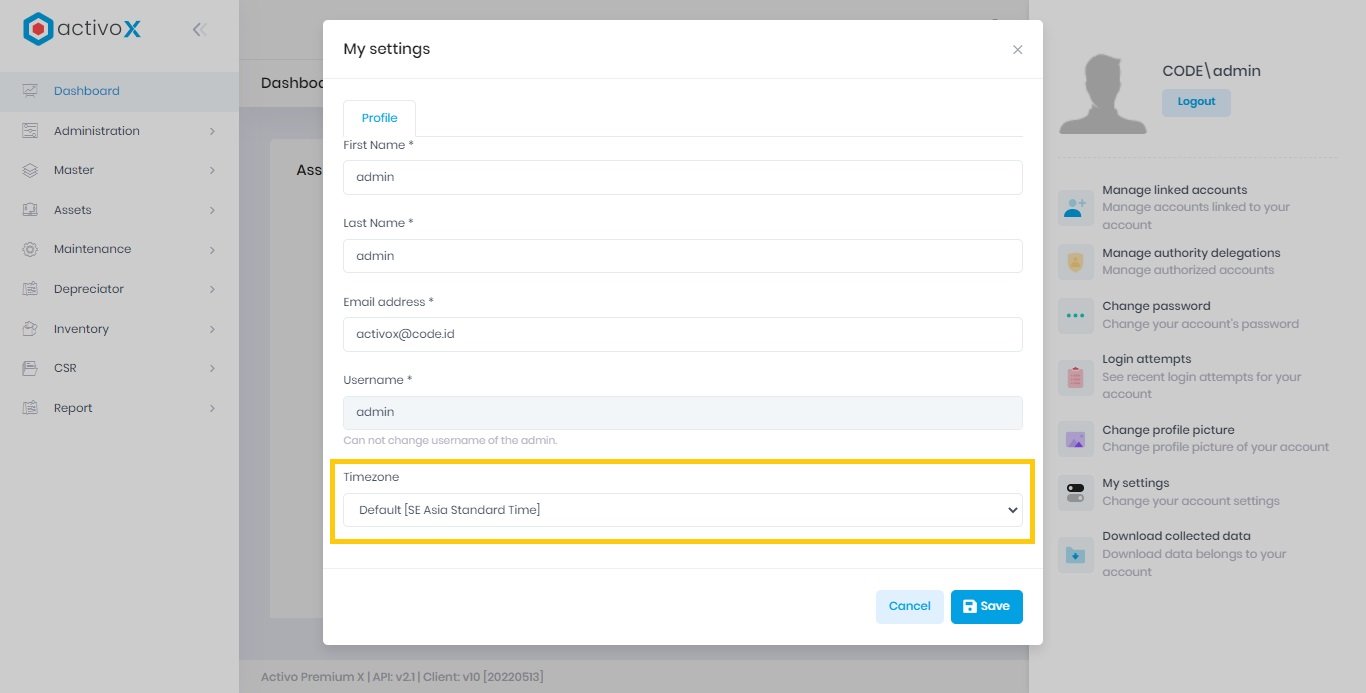Open the Timezone dropdown

682,510
